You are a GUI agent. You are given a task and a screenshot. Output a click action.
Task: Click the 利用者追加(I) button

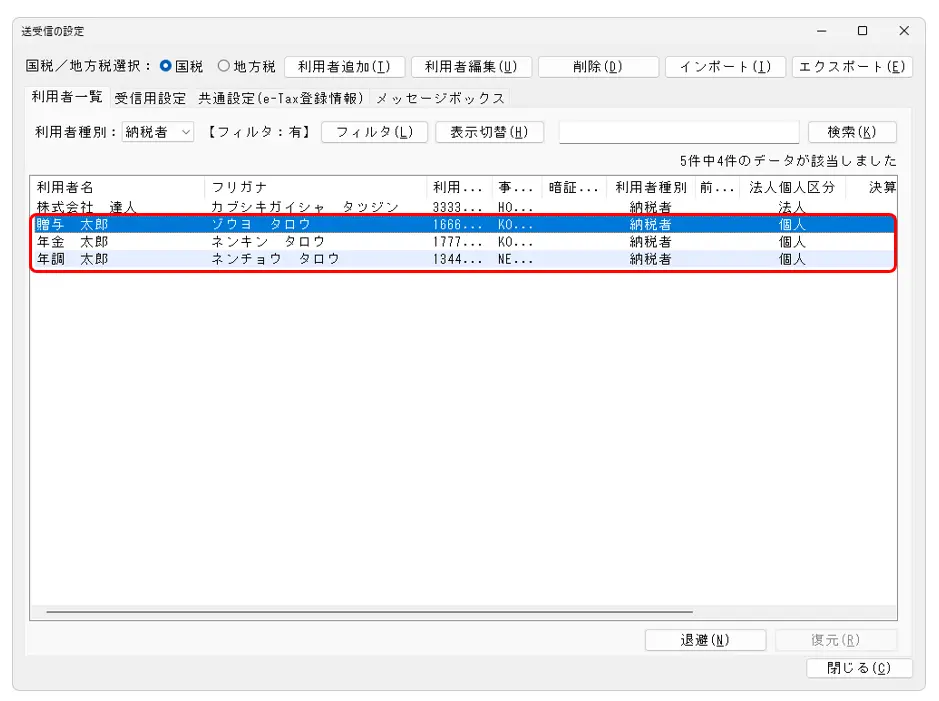[344, 67]
